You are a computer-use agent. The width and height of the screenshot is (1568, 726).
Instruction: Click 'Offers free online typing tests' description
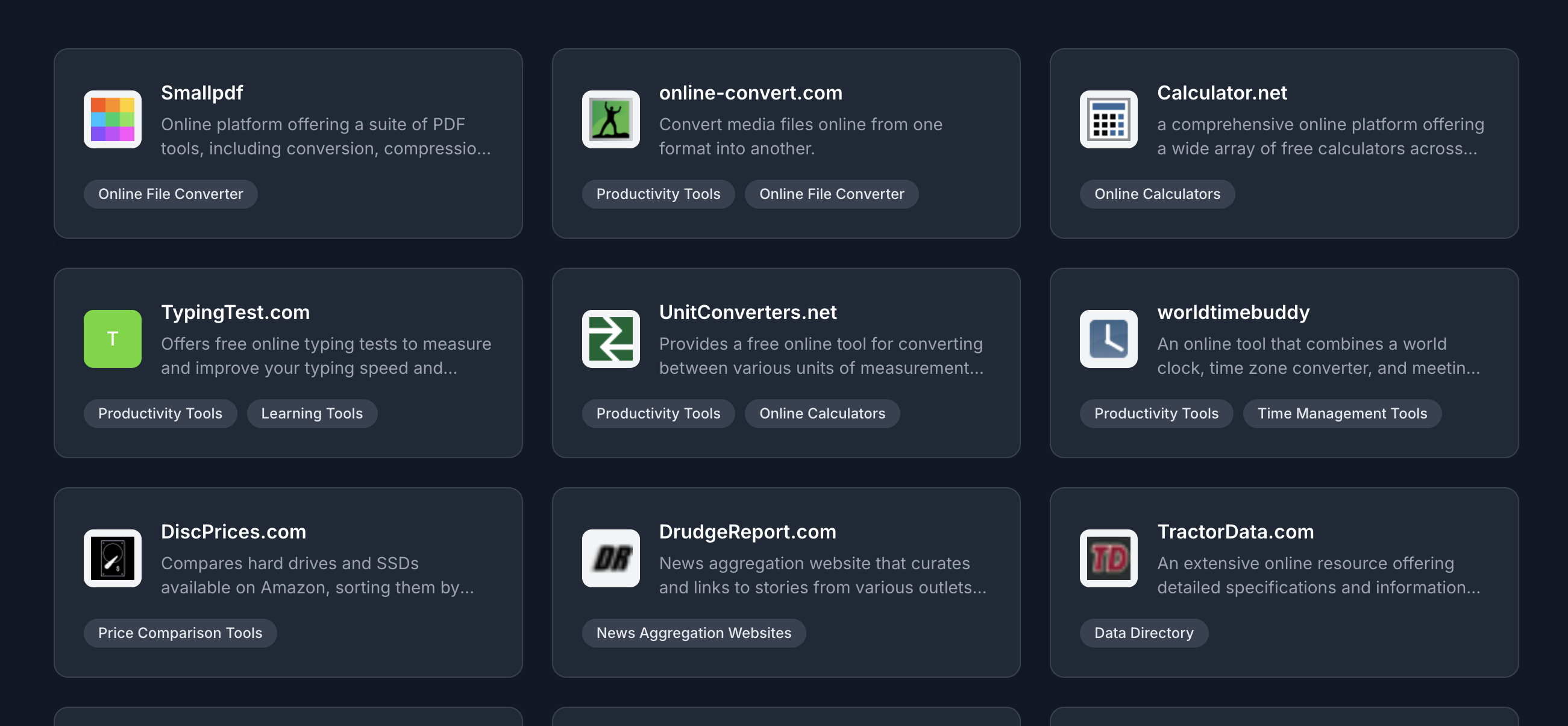coord(325,356)
